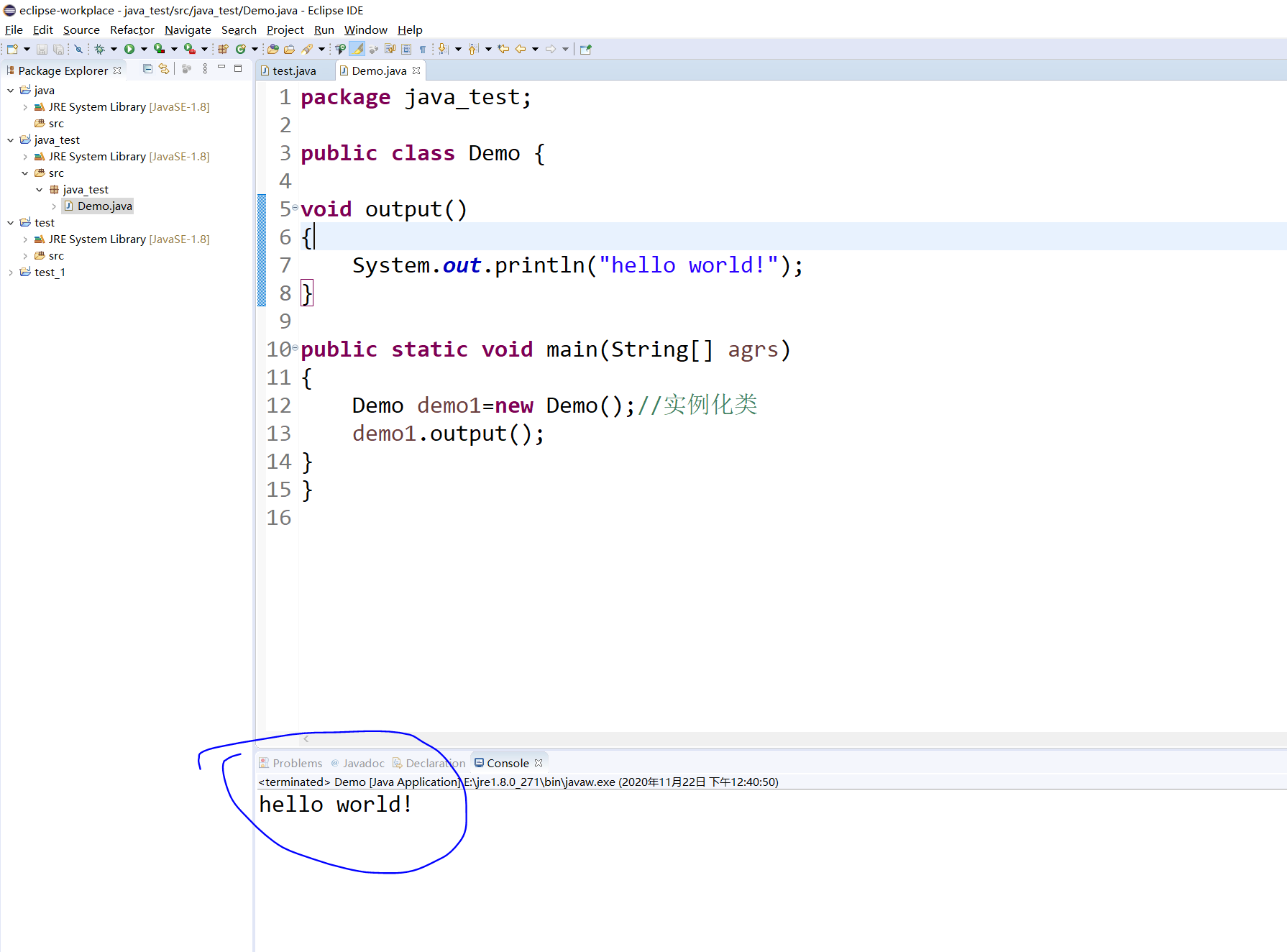Click the New file toolbar icon

pos(12,49)
